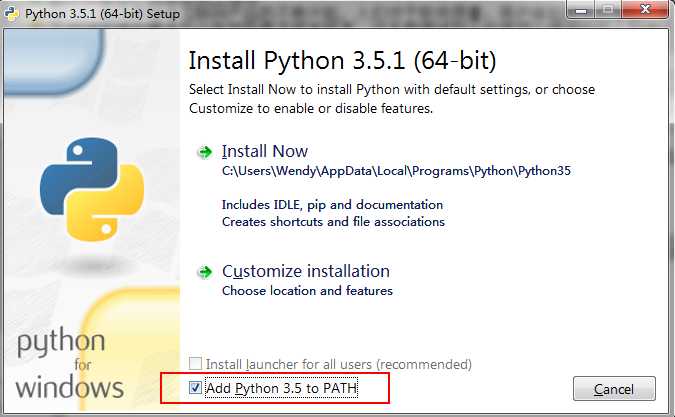Click the disabled maximize button
Image resolution: width=675 pixels, height=417 pixels.
[608, 9]
